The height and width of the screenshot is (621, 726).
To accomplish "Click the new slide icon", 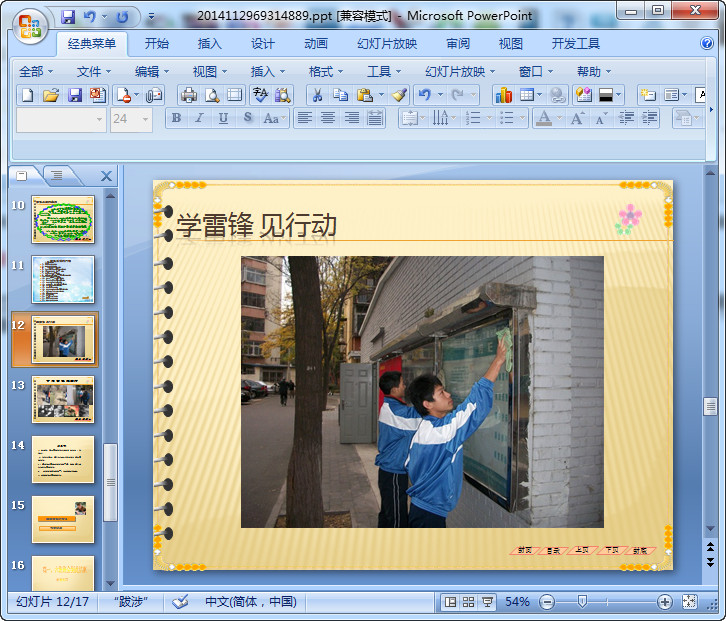I will (648, 95).
